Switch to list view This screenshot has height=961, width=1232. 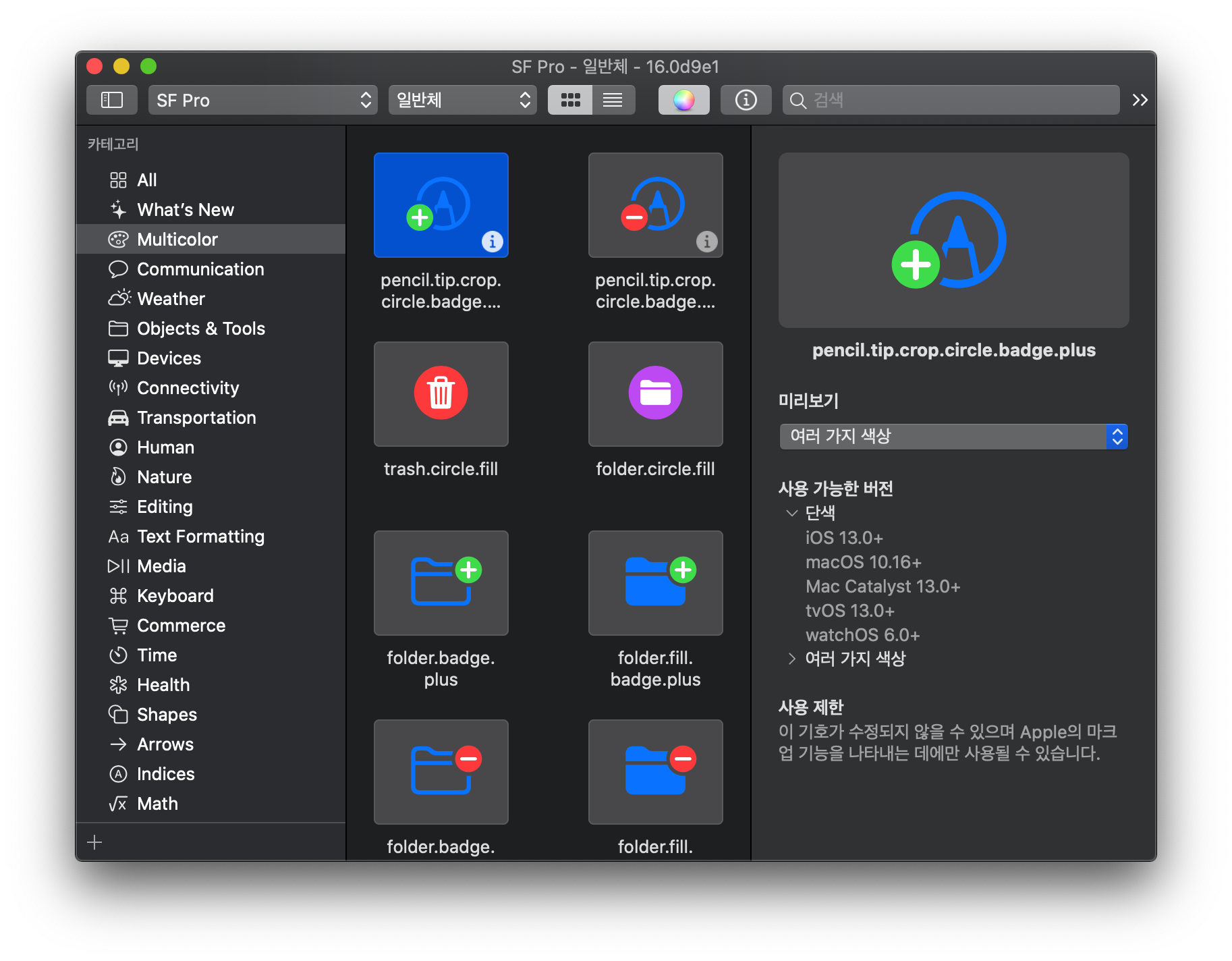[x=613, y=100]
